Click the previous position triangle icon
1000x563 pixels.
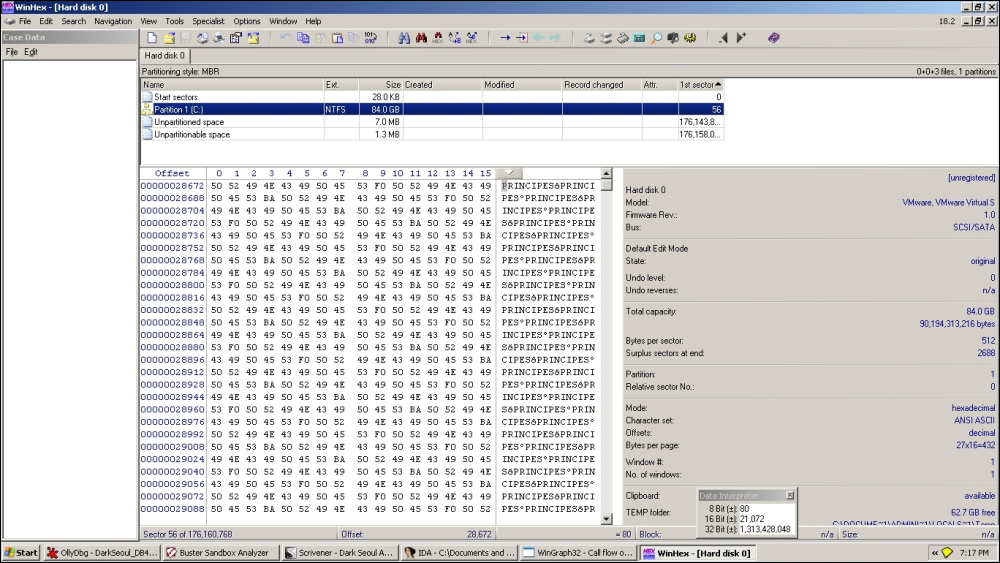[x=723, y=38]
